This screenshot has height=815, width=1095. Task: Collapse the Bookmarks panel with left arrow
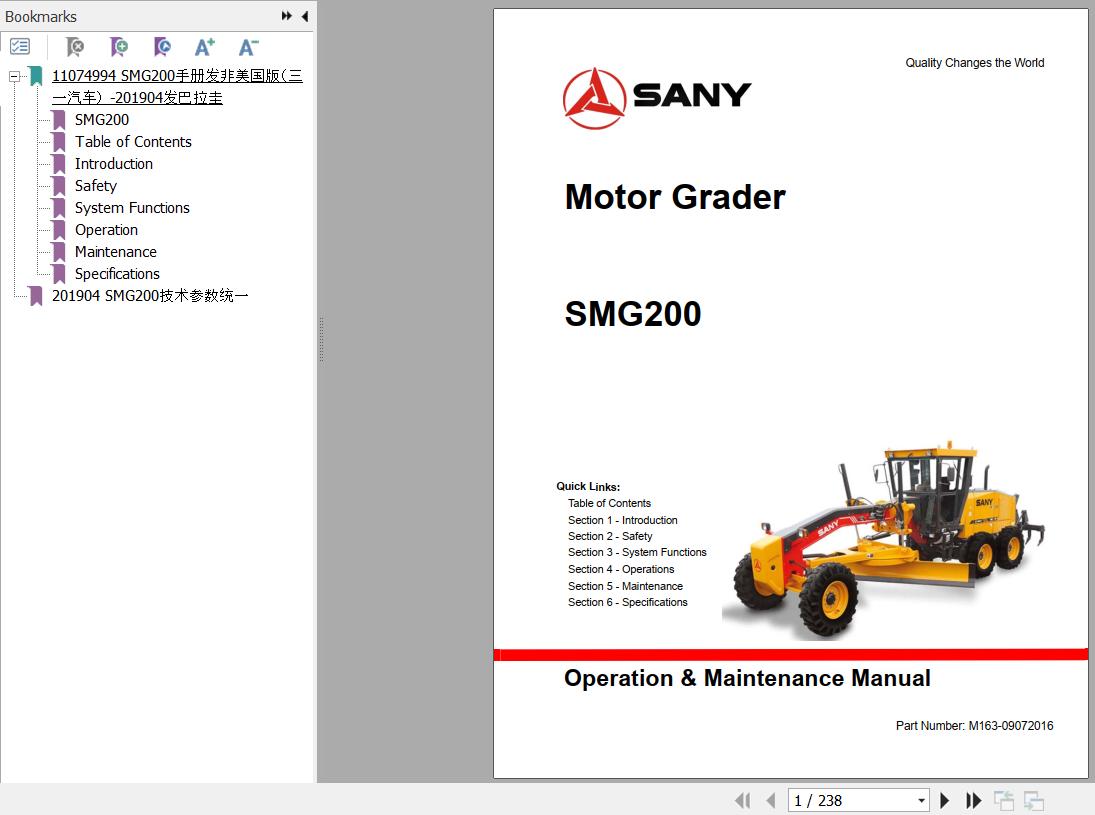click(304, 16)
